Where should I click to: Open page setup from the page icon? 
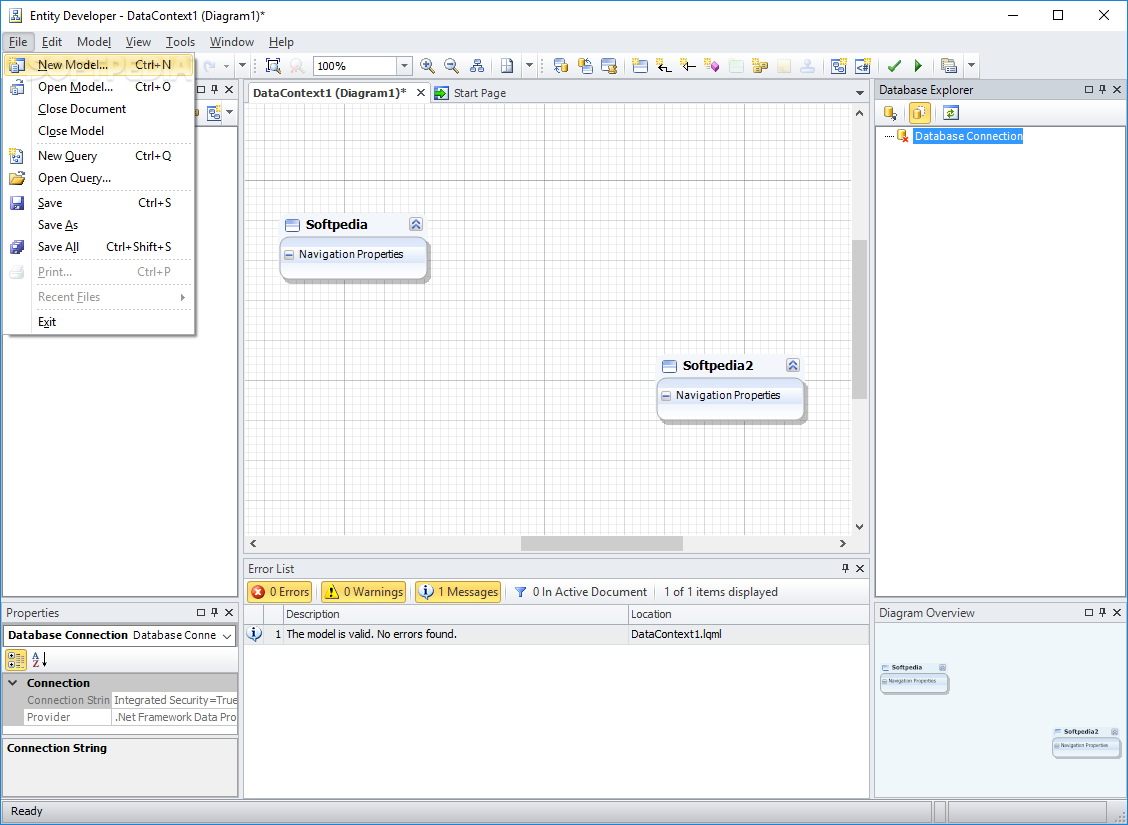[x=507, y=65]
